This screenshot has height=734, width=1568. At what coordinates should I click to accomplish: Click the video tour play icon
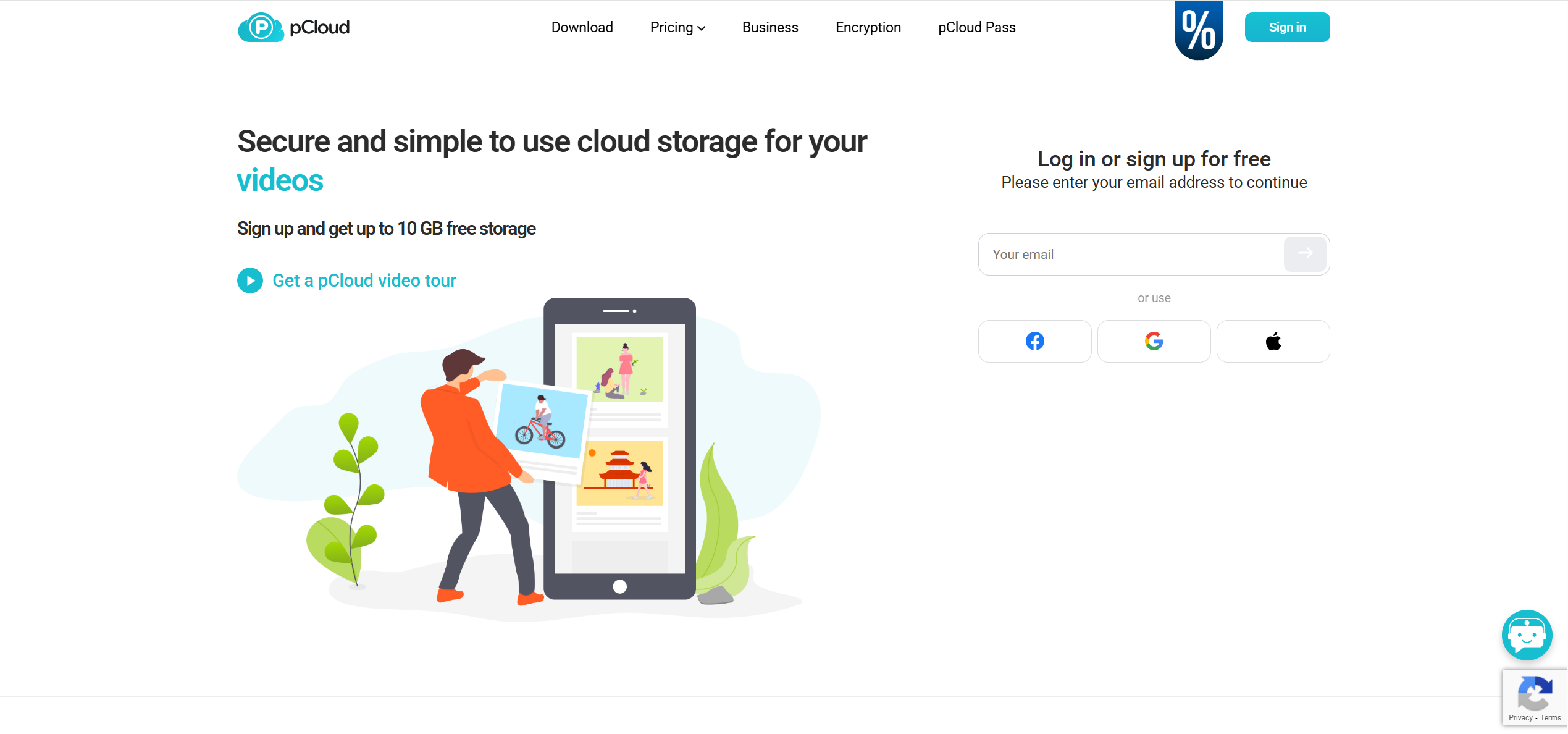pos(250,281)
